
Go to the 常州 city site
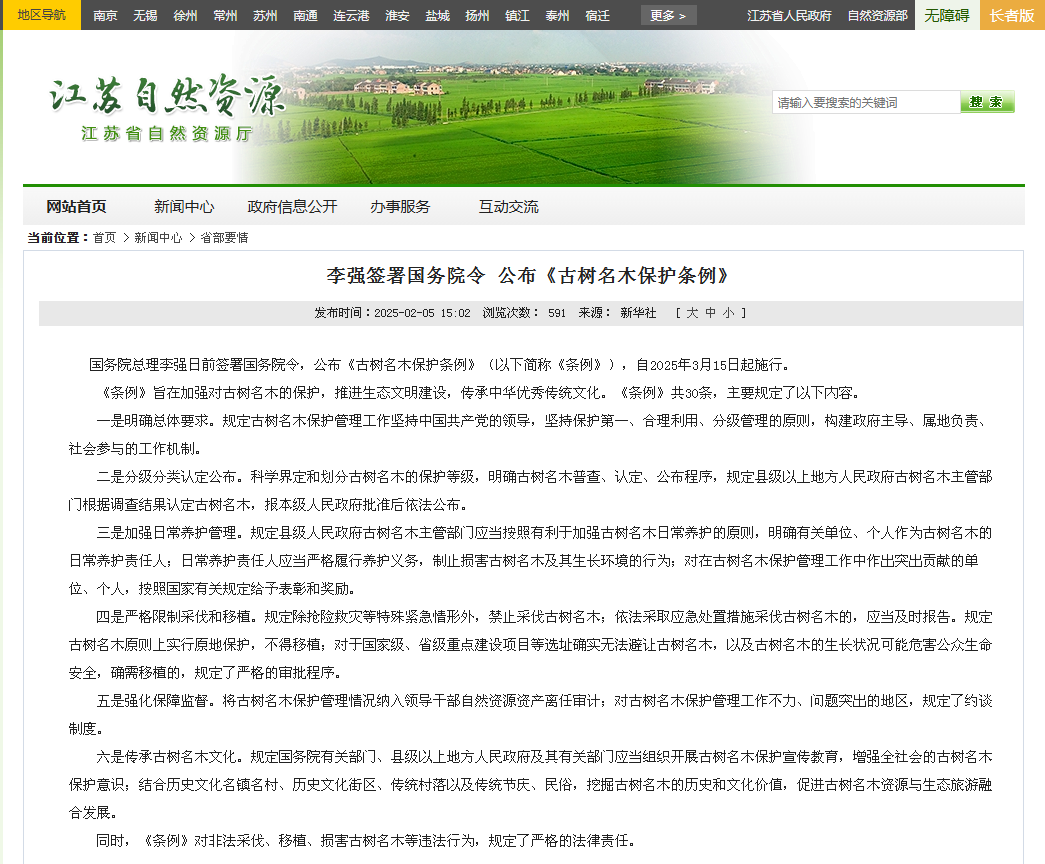(225, 15)
